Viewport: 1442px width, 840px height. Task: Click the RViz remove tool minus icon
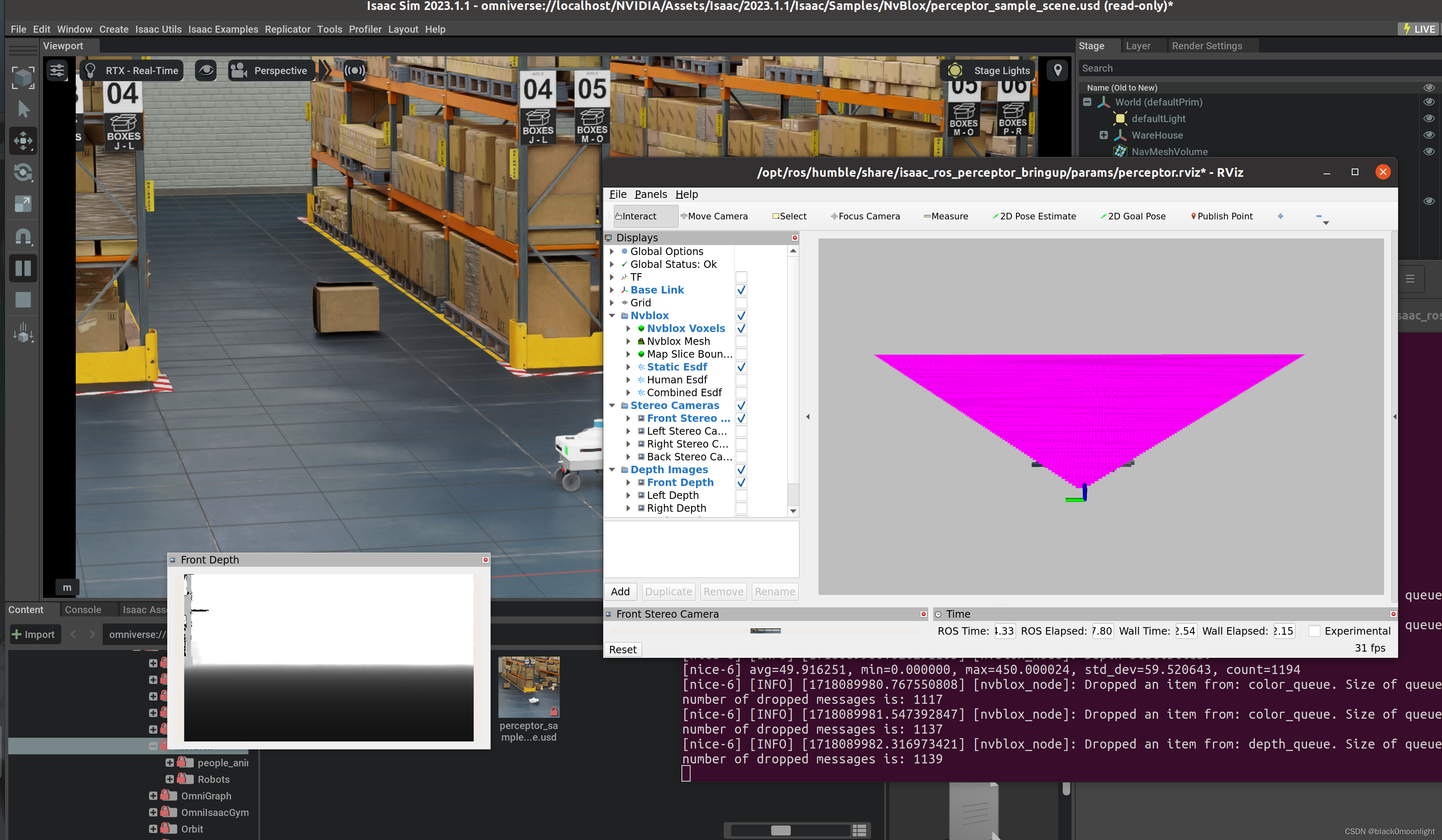click(x=1319, y=216)
